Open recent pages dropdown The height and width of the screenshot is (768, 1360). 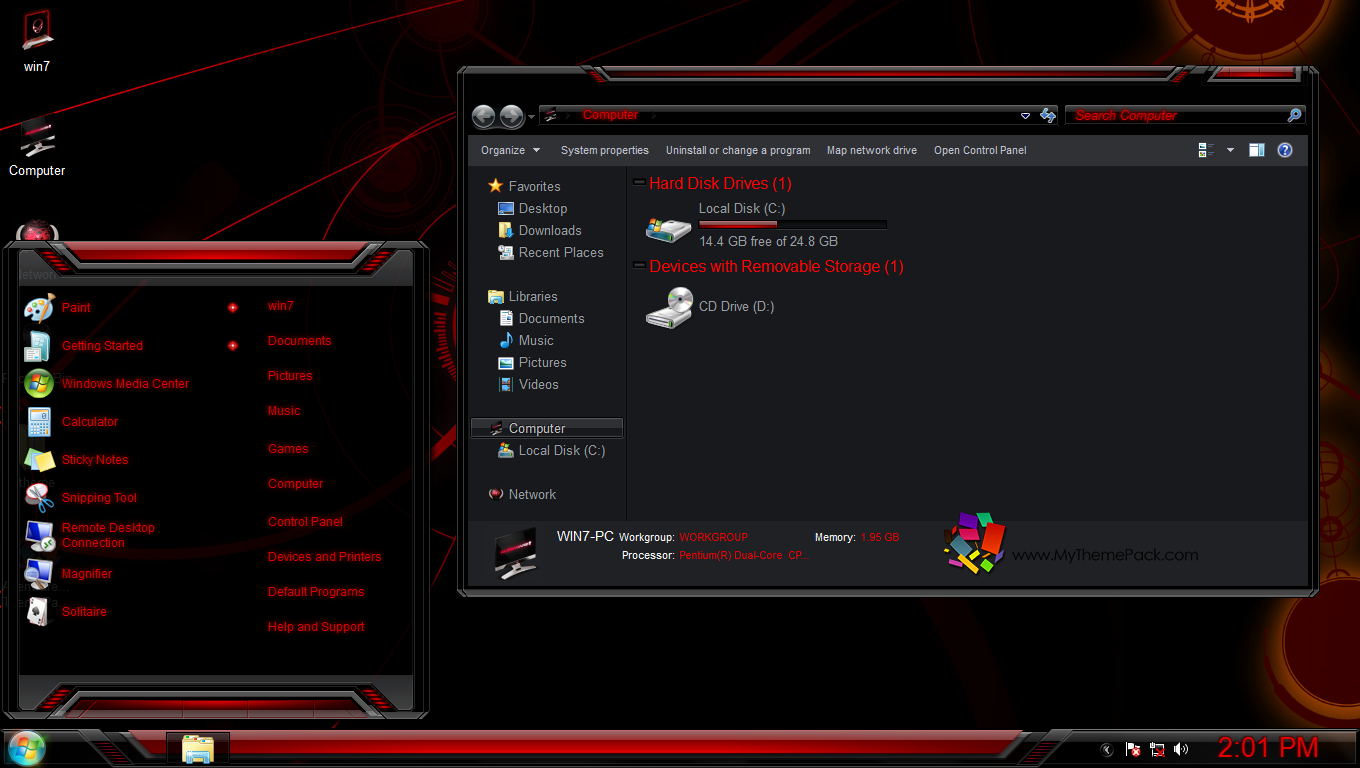coord(531,116)
